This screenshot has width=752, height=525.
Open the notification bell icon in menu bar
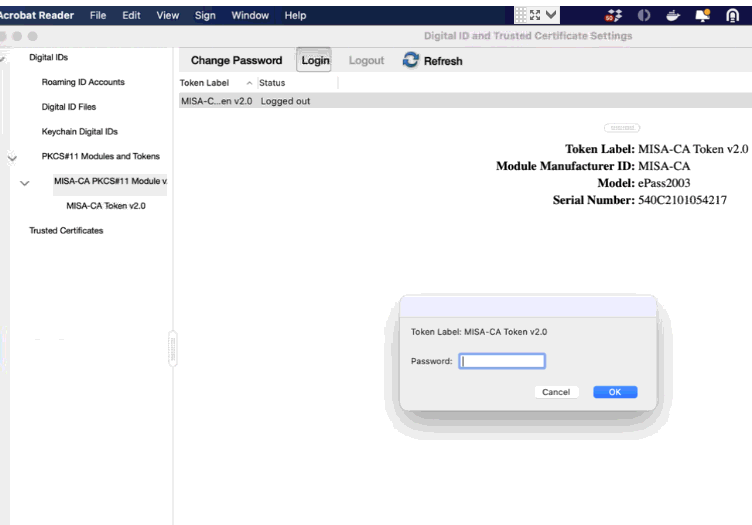[703, 15]
